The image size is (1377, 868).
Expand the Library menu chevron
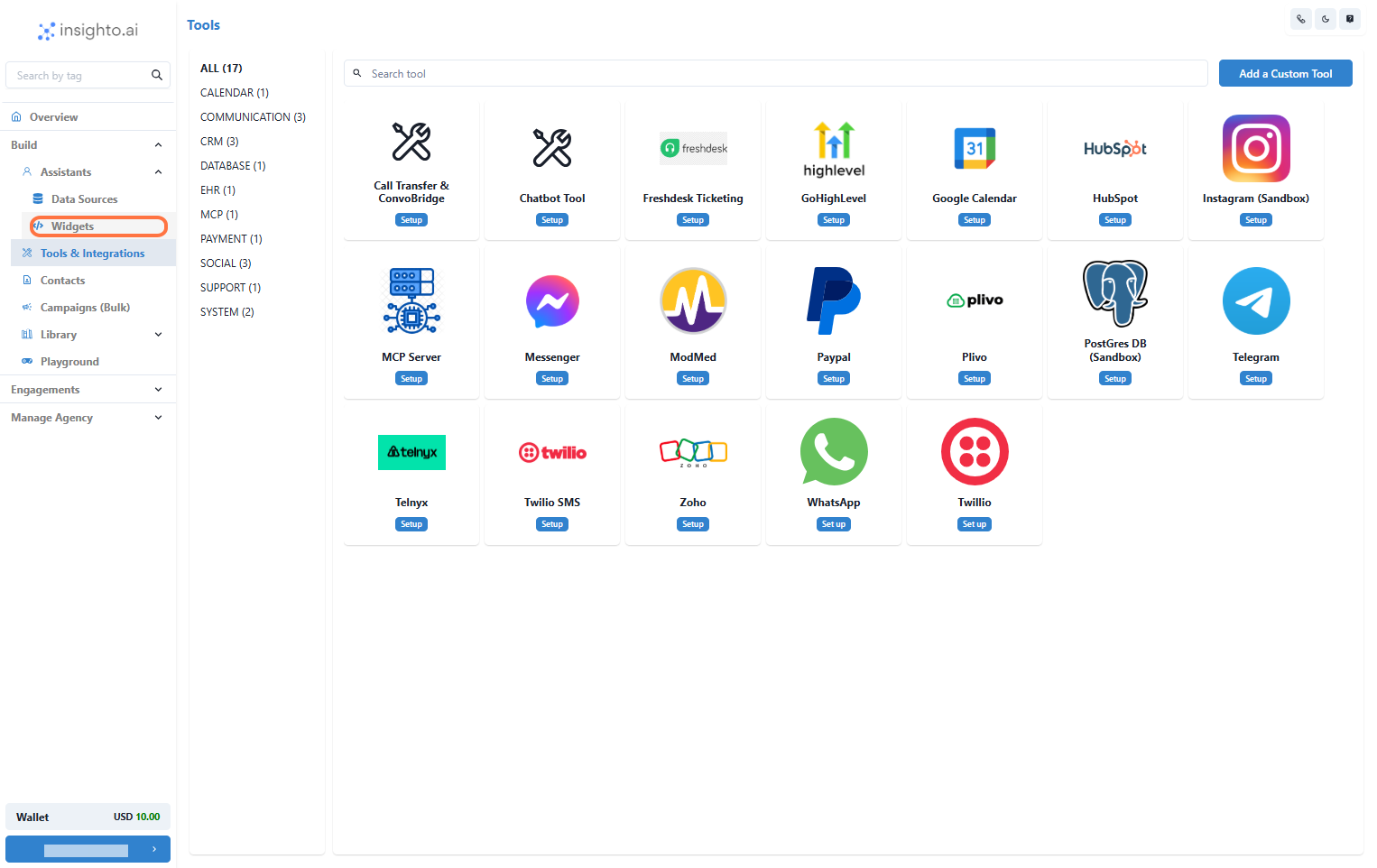pos(159,335)
